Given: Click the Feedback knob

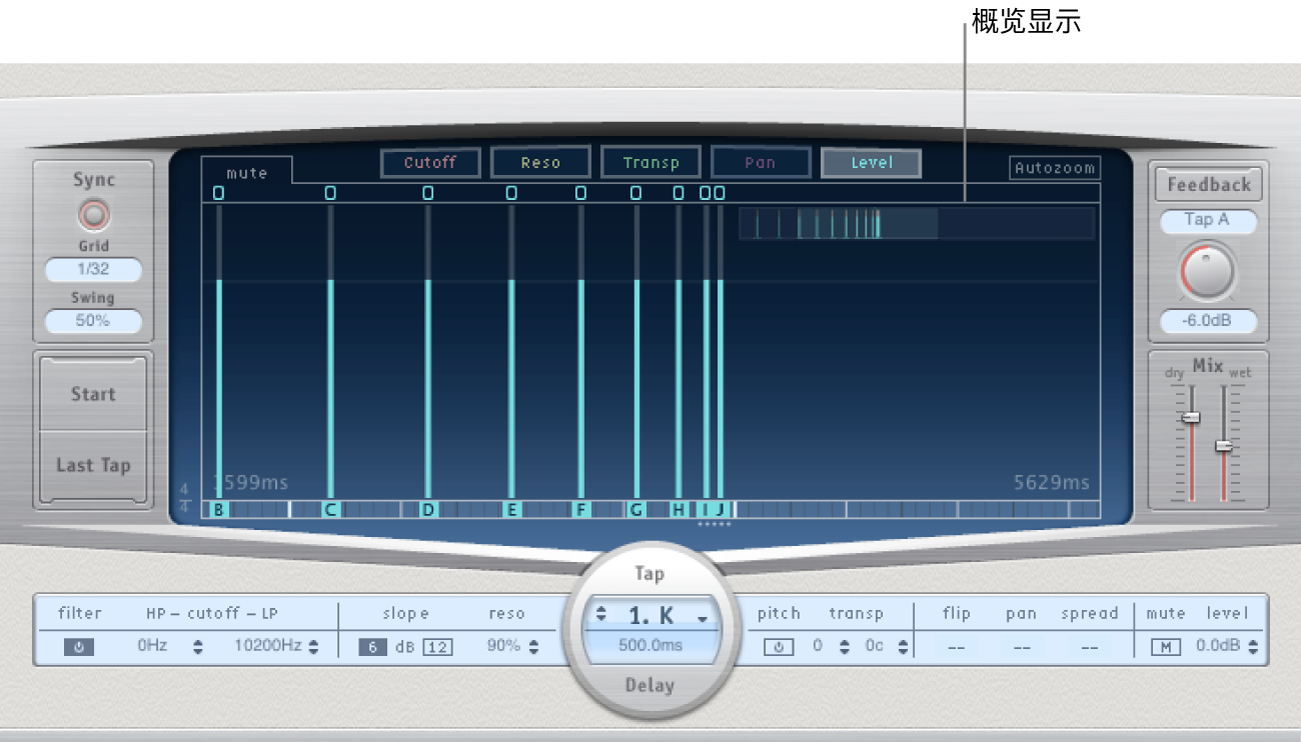Looking at the screenshot, I should (x=1208, y=272).
